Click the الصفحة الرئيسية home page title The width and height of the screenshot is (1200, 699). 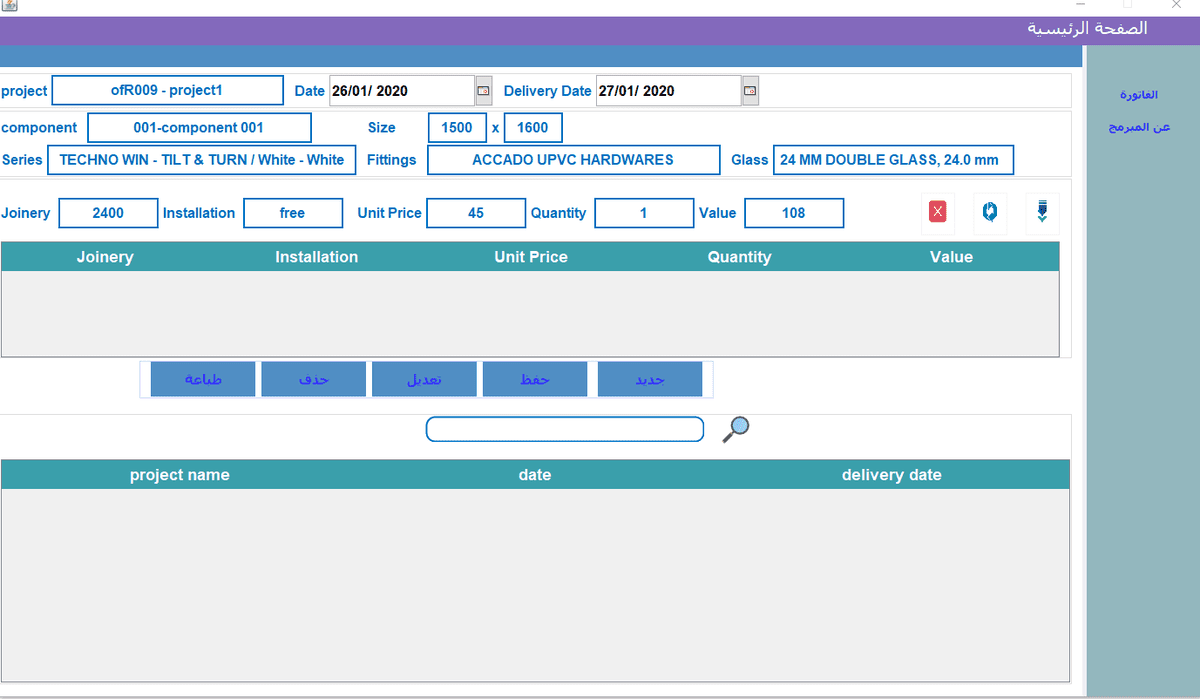(x=1087, y=28)
